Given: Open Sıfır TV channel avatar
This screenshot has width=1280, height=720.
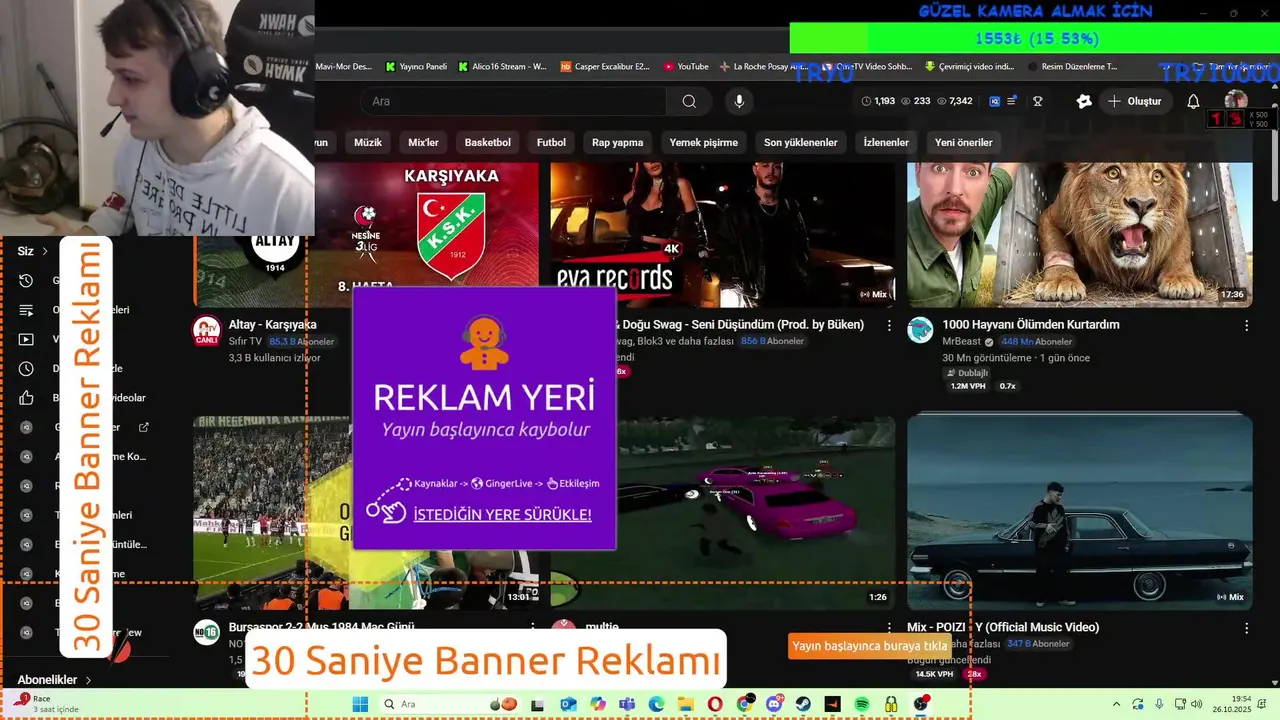Looking at the screenshot, I should (x=206, y=330).
